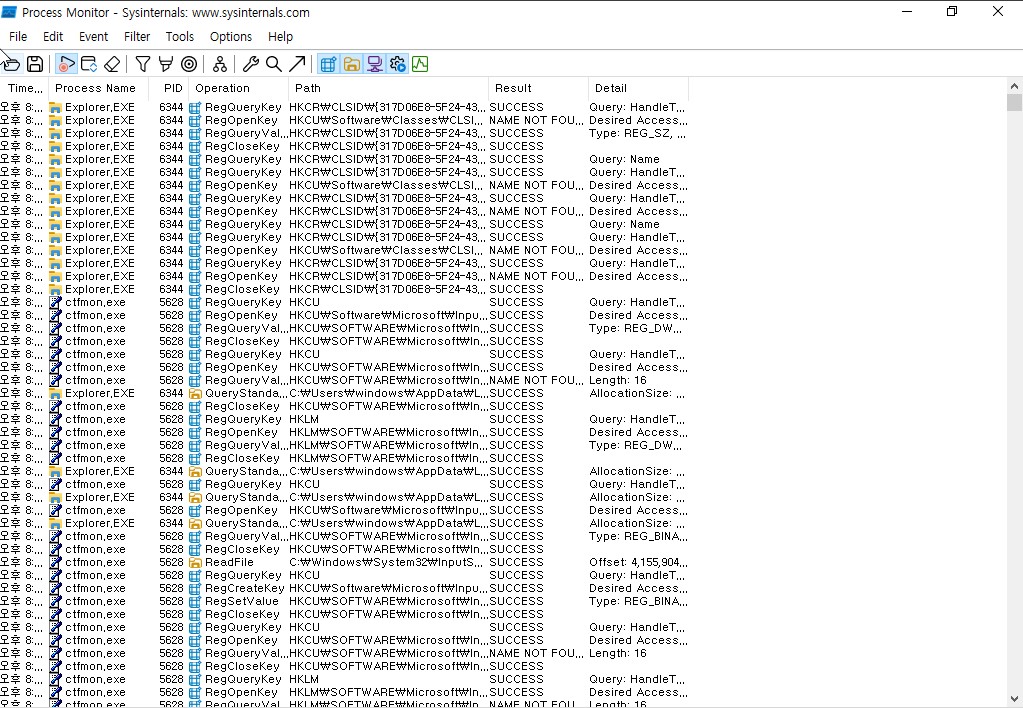
Task: Open the Event menu
Action: (x=93, y=37)
